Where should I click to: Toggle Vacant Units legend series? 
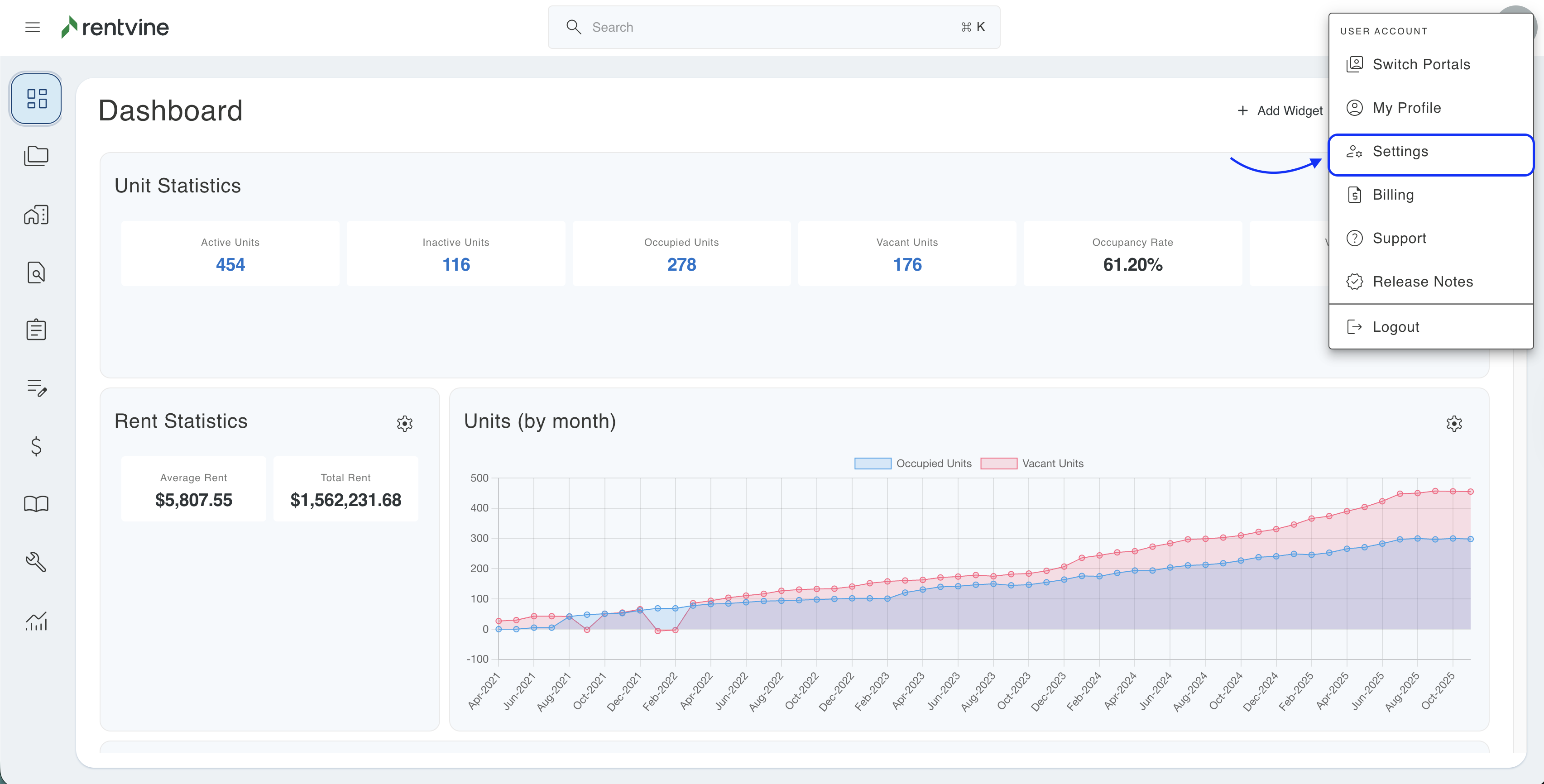point(1032,464)
